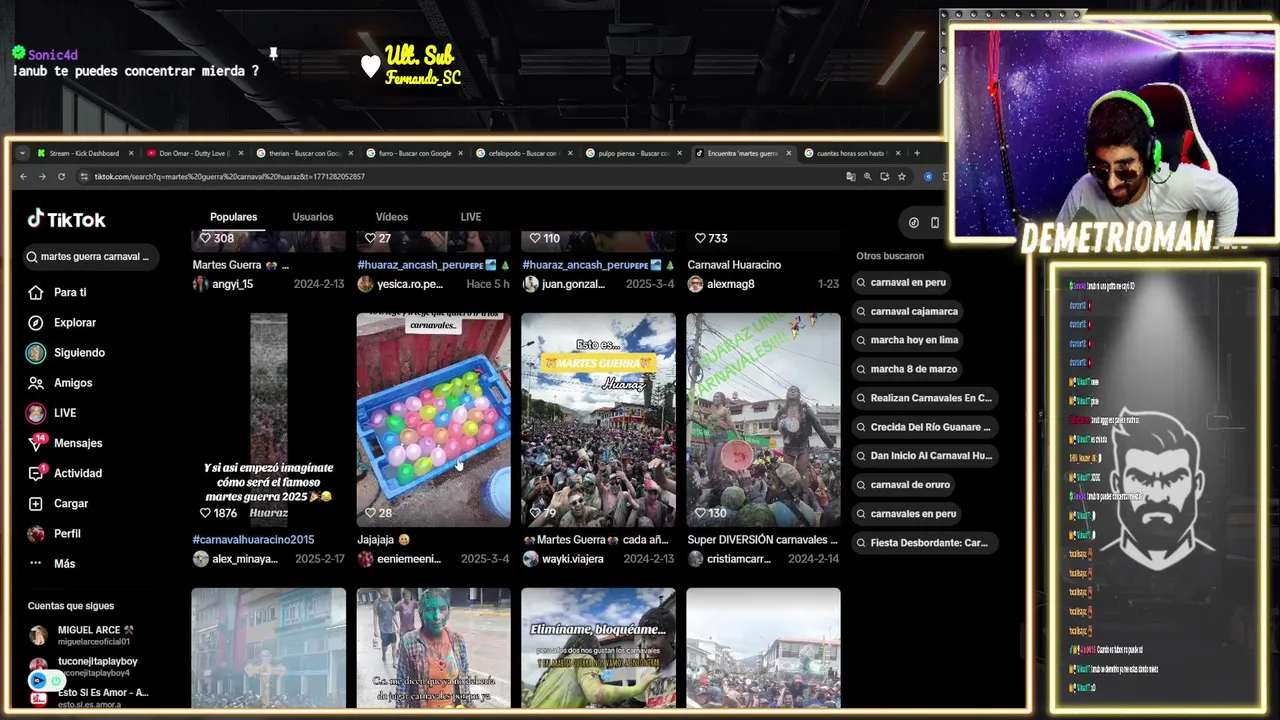Search suggestion 'Crecida Del Río Guanare ...'
Screen dimensions: 1280x720
click(x=924, y=427)
